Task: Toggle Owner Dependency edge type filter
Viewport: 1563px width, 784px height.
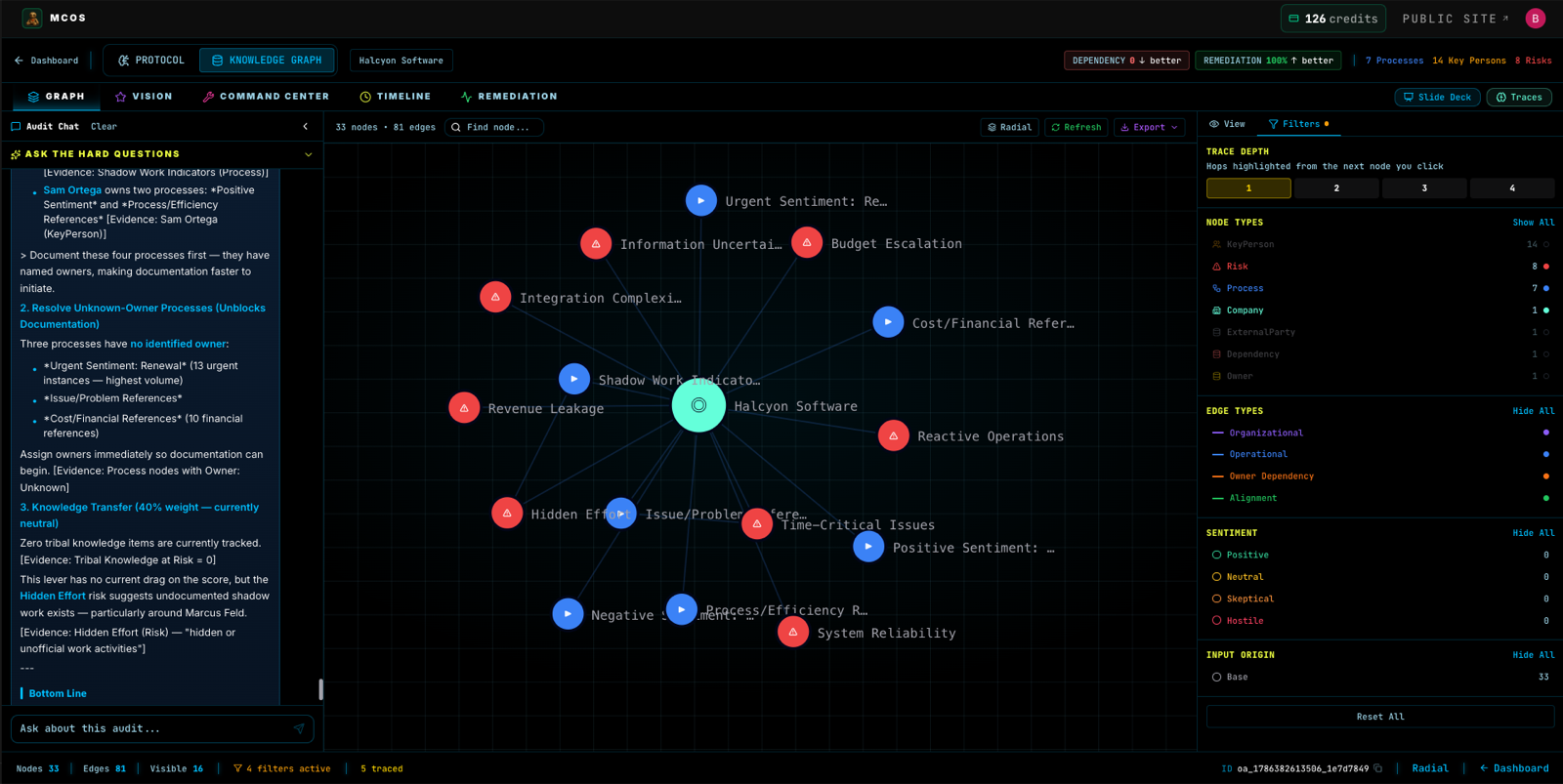Action: (x=1379, y=476)
